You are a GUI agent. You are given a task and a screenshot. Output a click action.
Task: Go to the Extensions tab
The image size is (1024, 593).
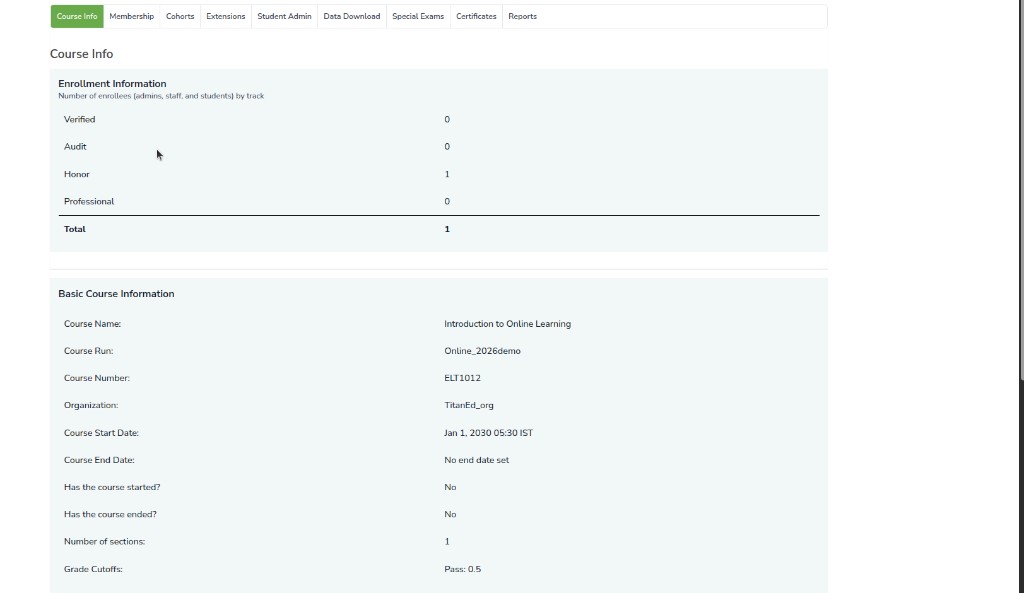coord(225,16)
